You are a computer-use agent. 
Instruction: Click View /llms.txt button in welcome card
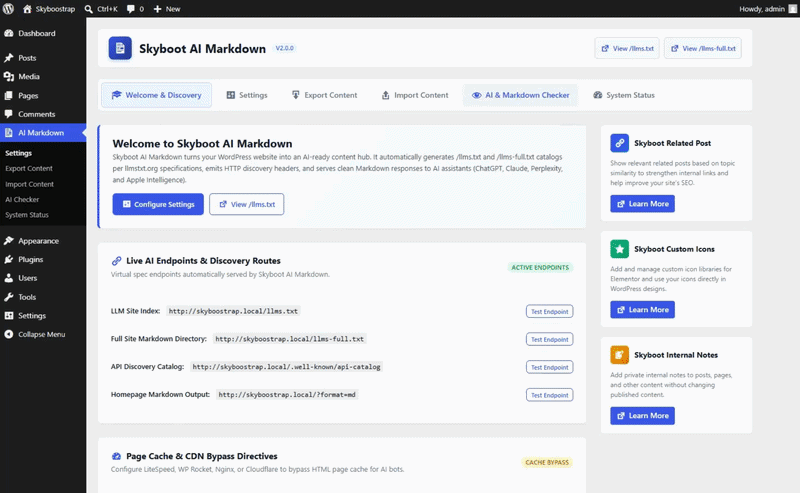(247, 204)
